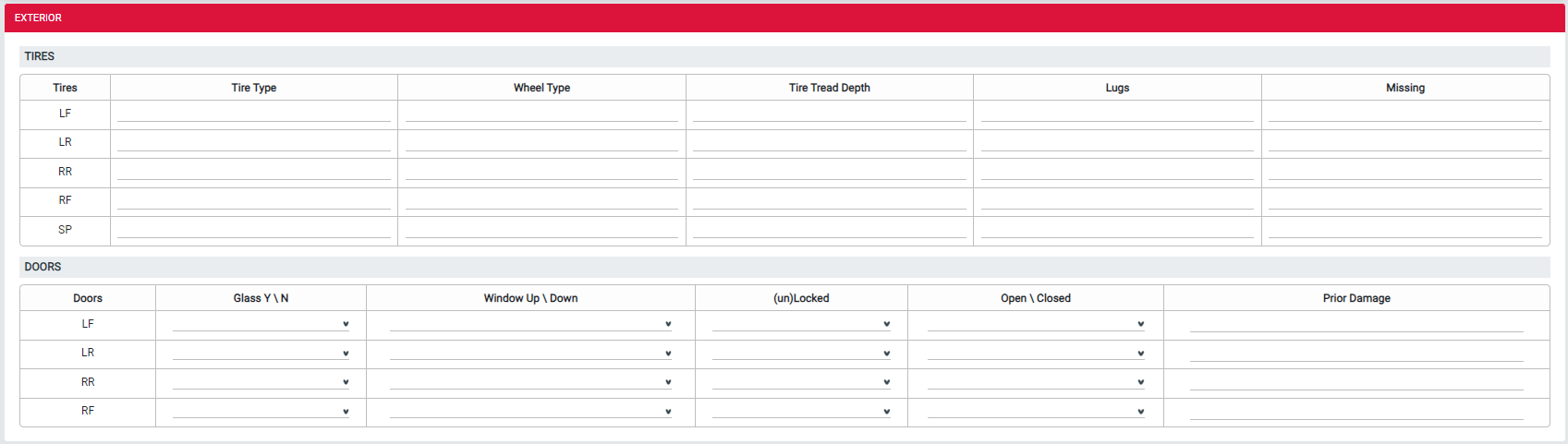Click the SP row label in Tires table
1568x444 pixels.
[x=65, y=230]
